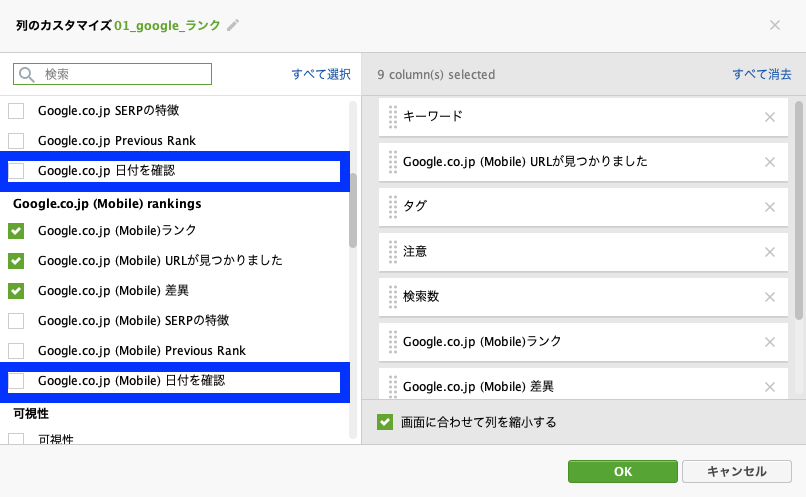
Task: Click drag handle of Google.co.jp (Mobile)ランク column
Action: pos(393,342)
